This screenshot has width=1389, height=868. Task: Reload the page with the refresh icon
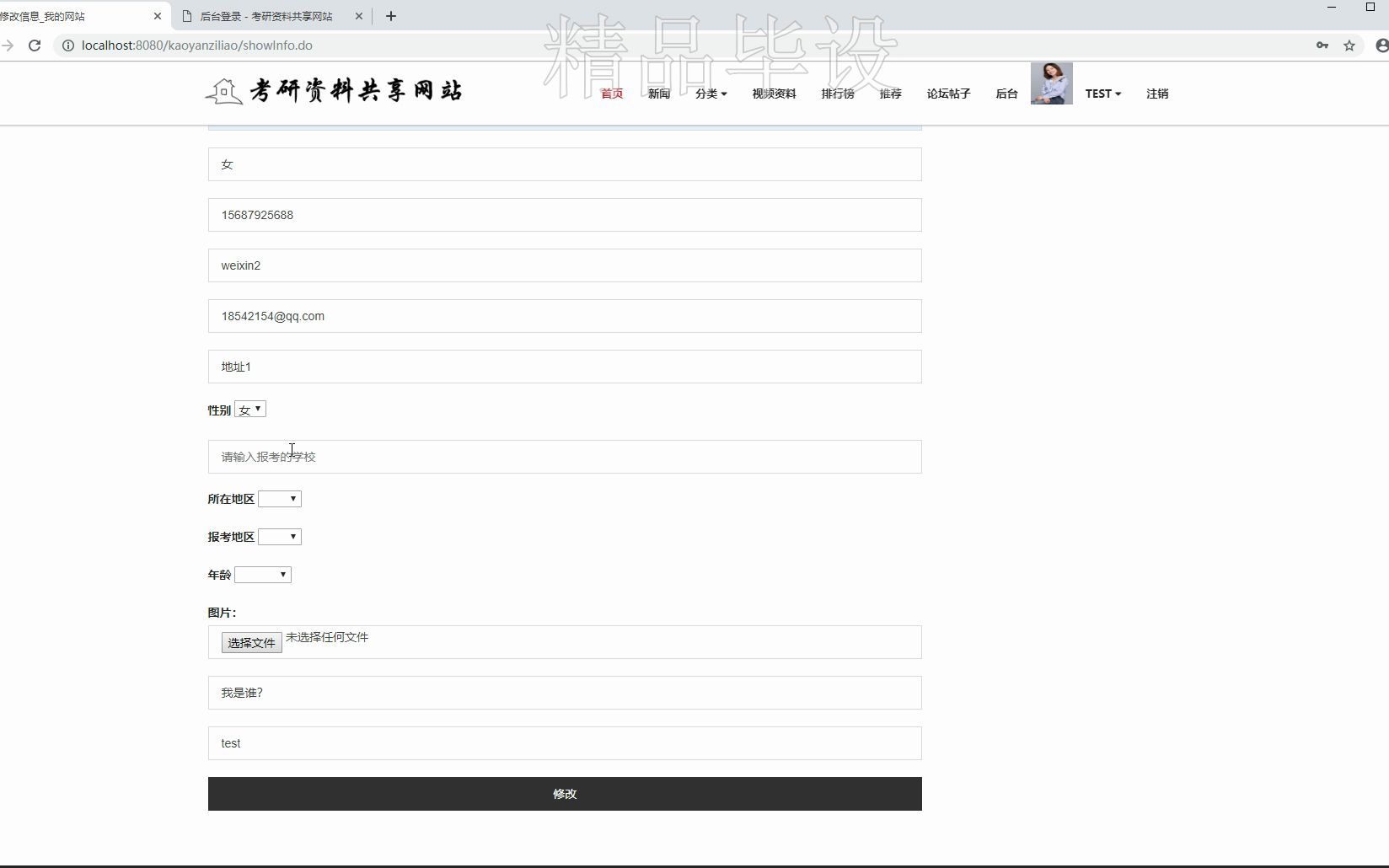tap(35, 46)
